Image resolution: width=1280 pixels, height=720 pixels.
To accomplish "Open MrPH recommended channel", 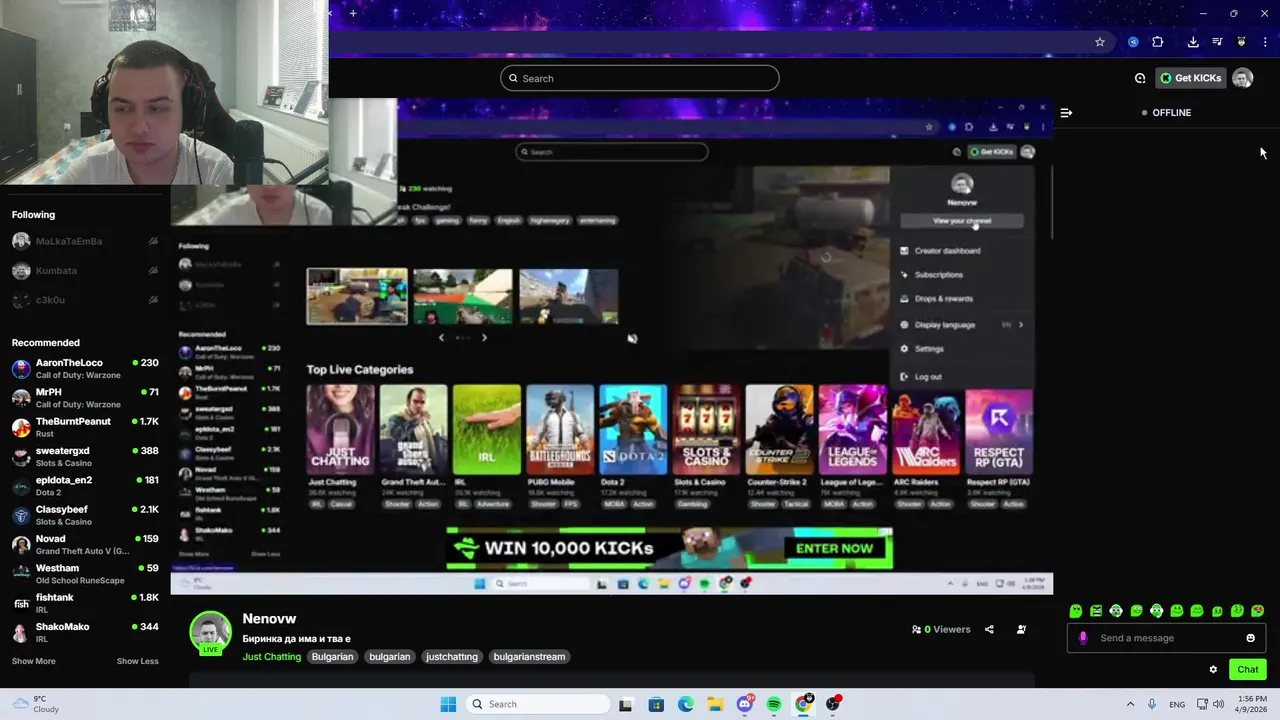I will pos(85,397).
